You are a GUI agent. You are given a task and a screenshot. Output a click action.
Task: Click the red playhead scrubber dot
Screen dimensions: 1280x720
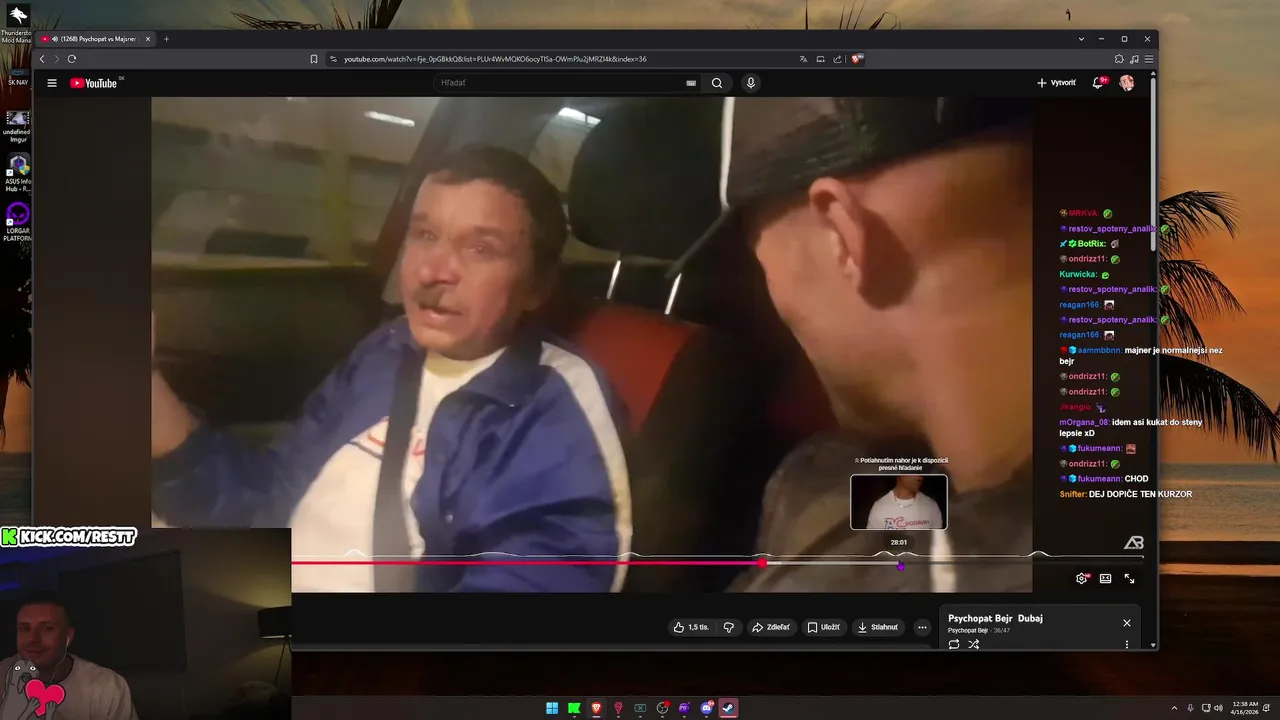pos(763,563)
